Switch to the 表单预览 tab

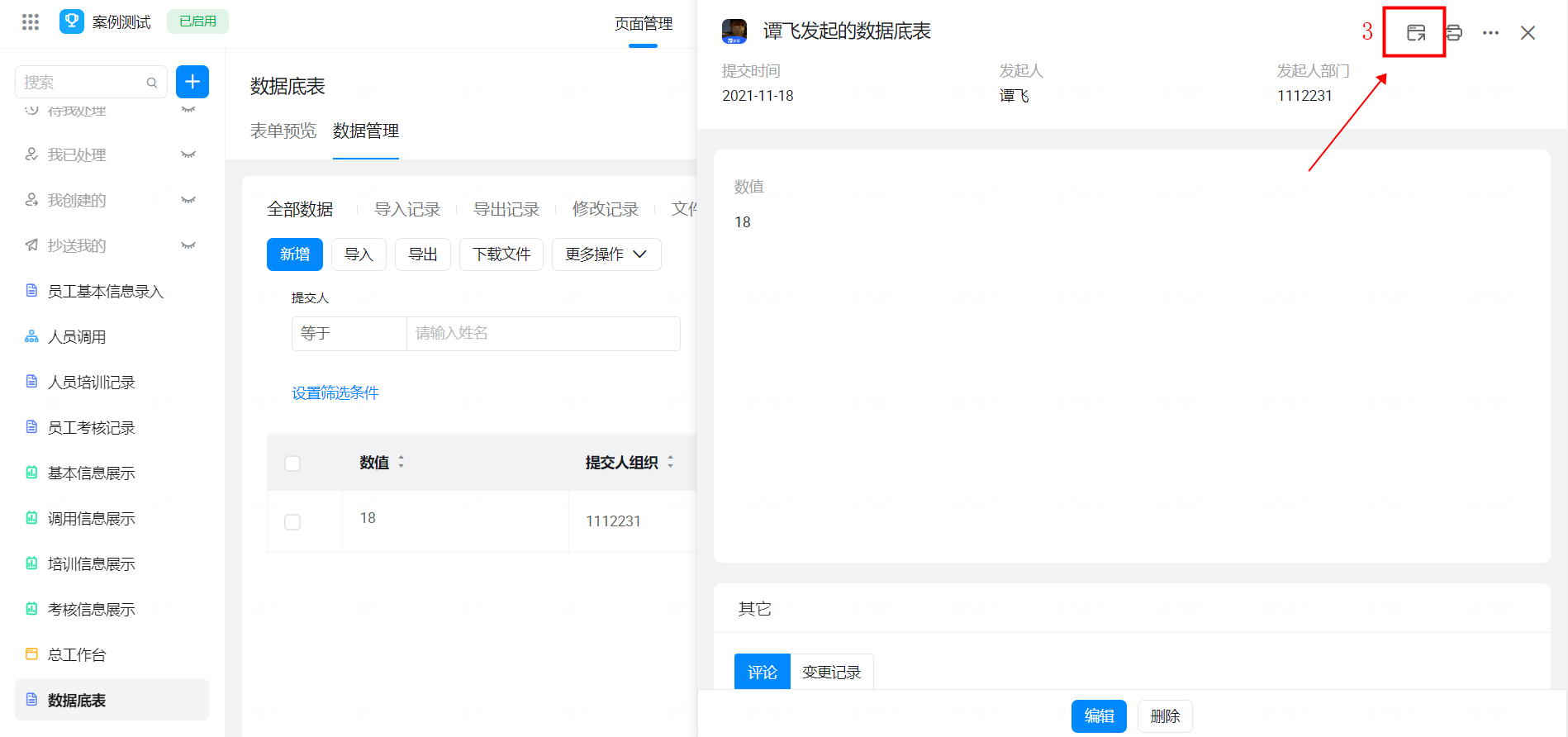tap(283, 131)
